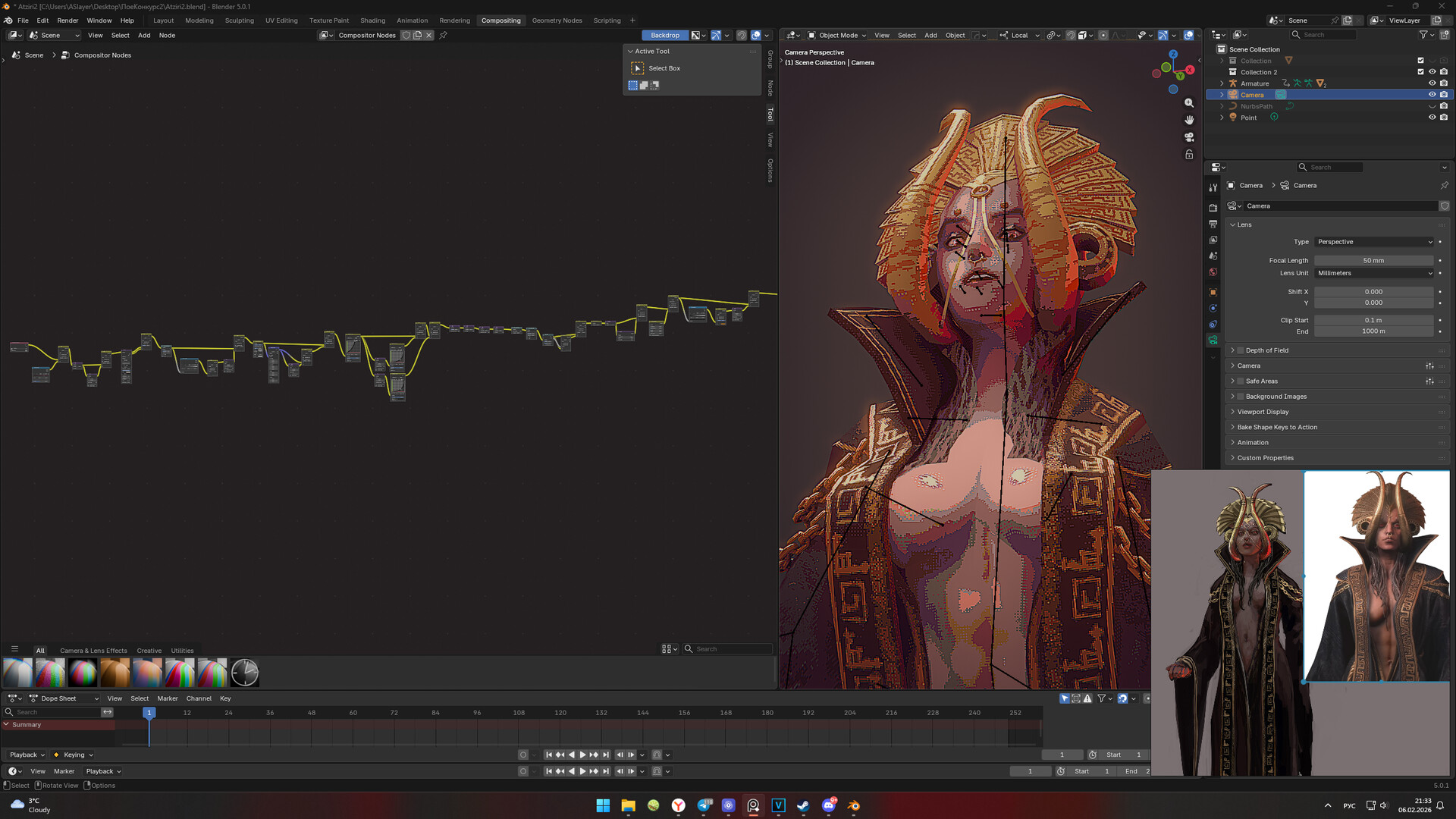This screenshot has height=819, width=1456.
Task: Uncheck Collection 2 exclude checkbox
Action: (x=1420, y=72)
